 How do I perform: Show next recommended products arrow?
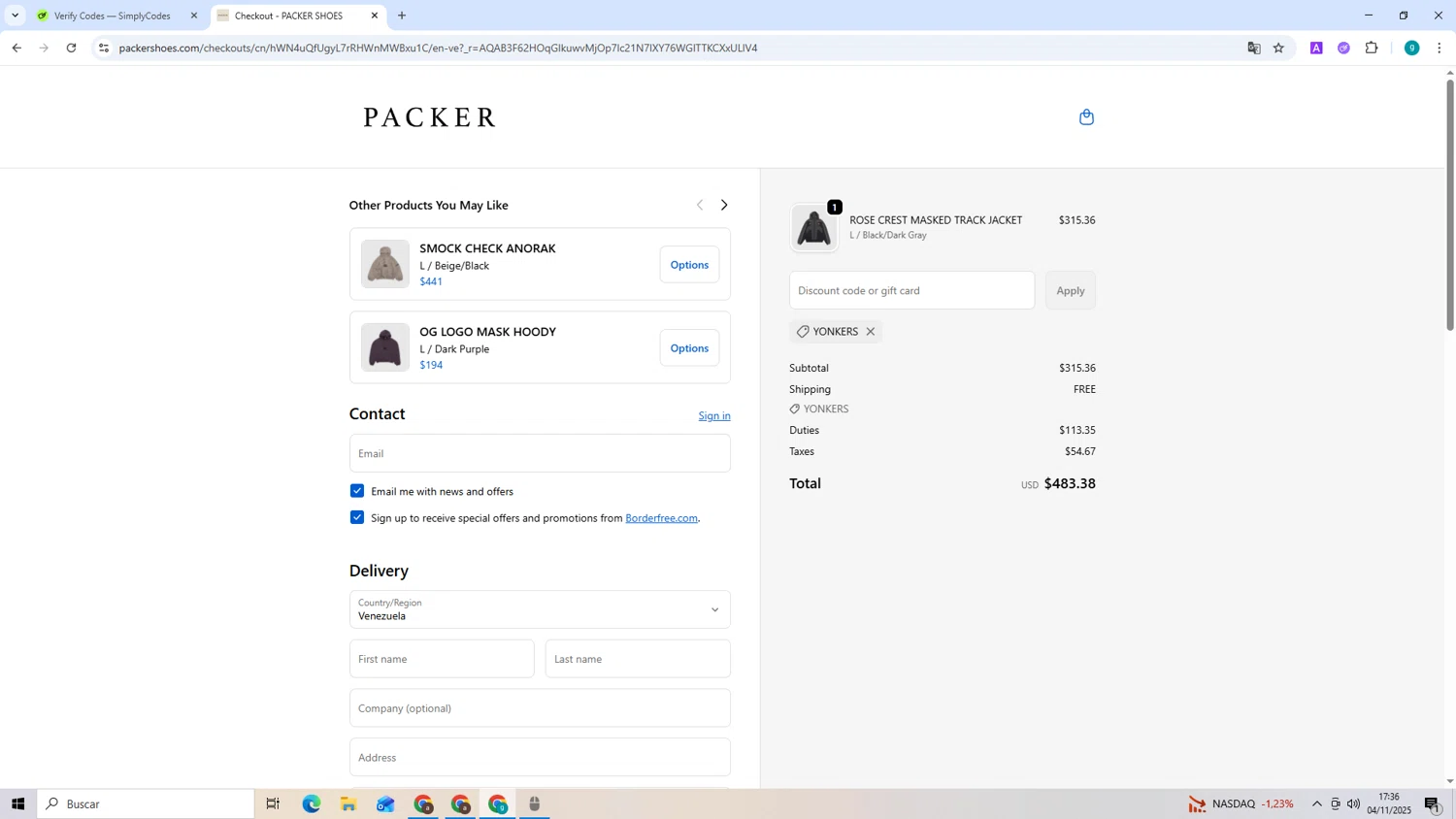tap(724, 205)
